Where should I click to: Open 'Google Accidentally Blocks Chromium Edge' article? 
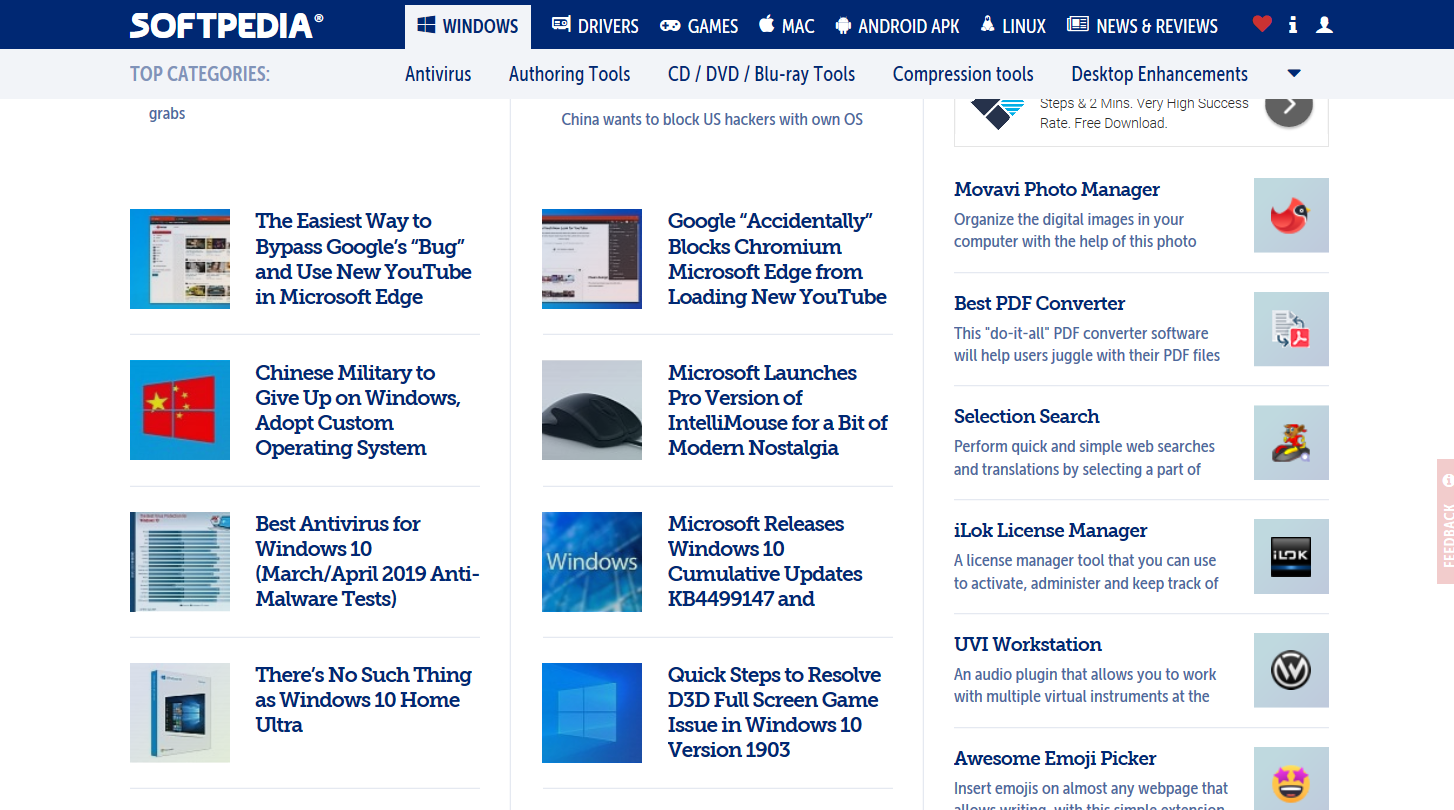click(777, 259)
